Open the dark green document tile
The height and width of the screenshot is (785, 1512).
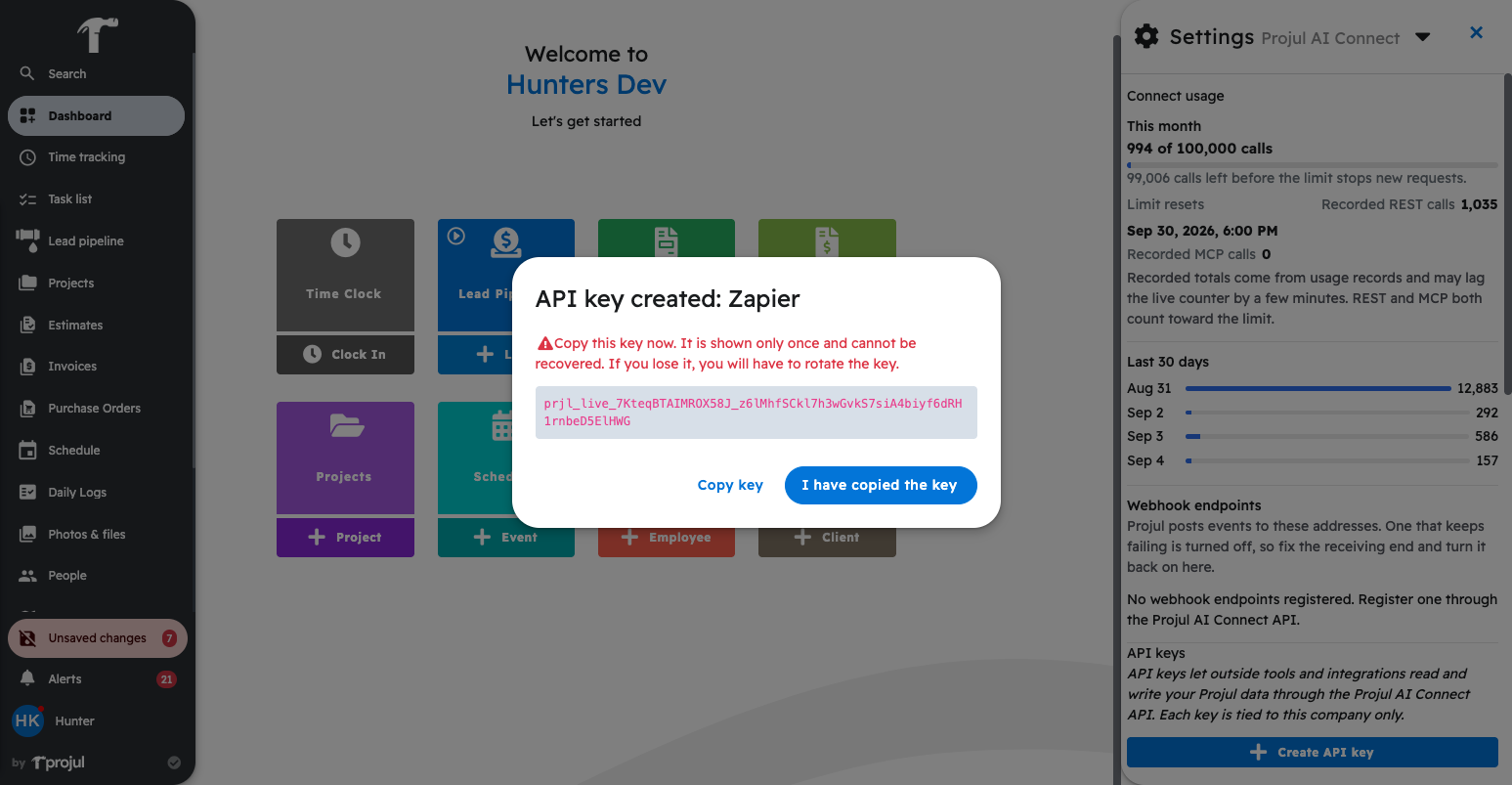point(667,238)
